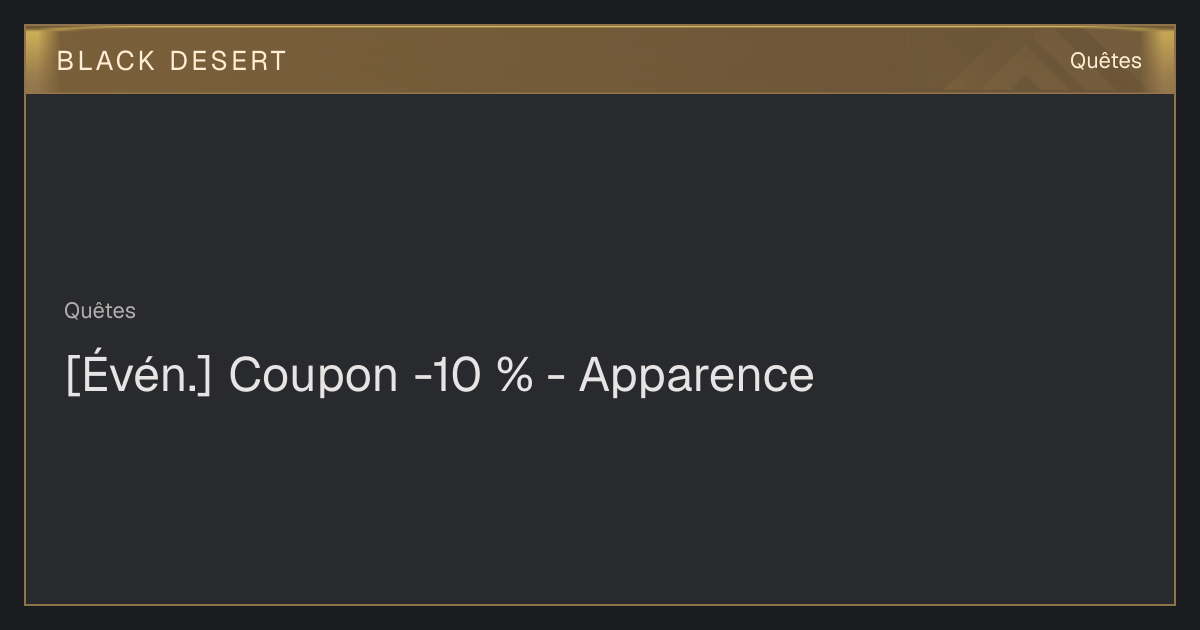Click the word BLACK in the logo
The width and height of the screenshot is (1200, 630).
click(x=106, y=61)
